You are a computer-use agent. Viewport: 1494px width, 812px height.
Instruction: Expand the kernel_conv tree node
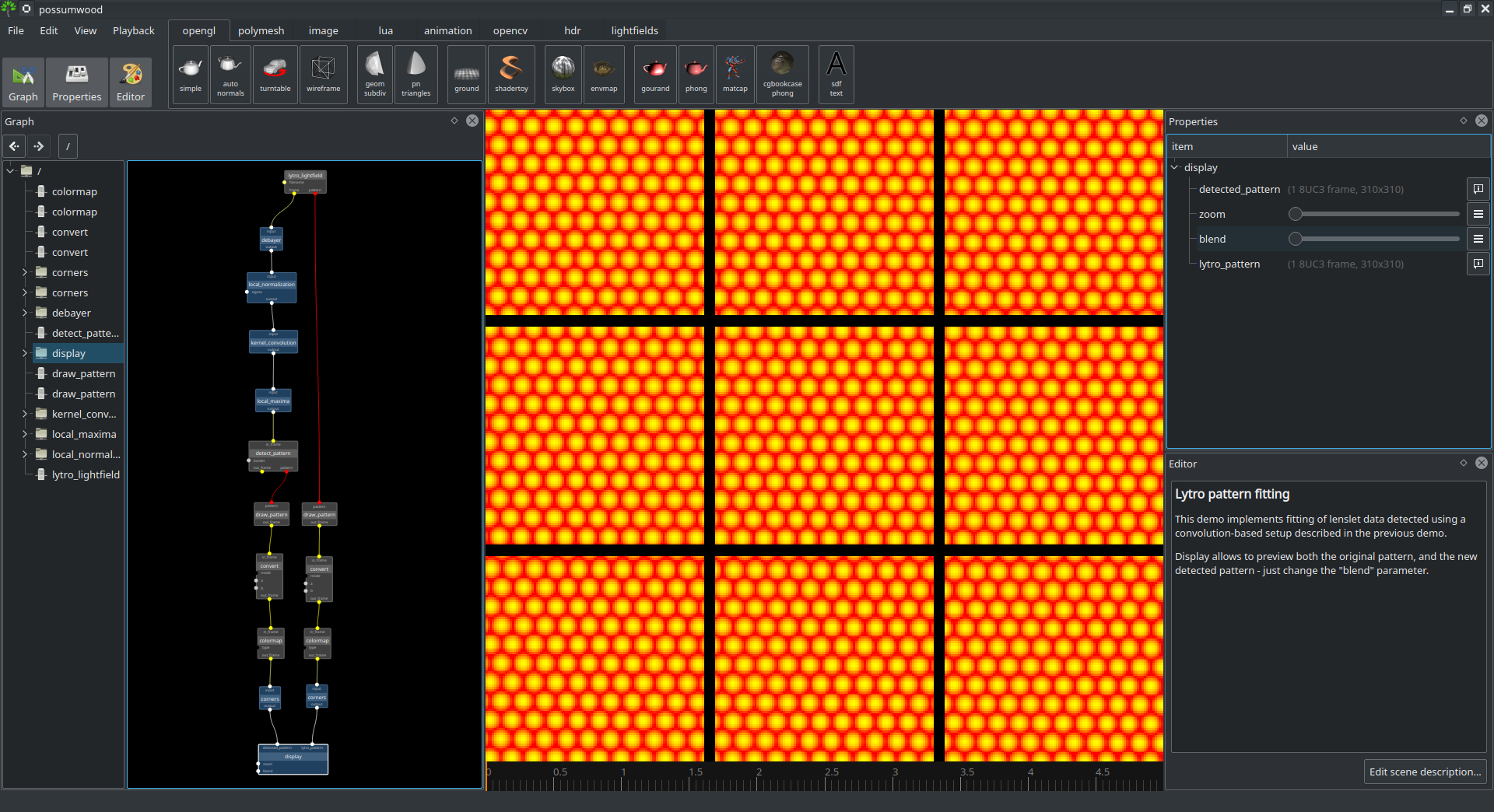[25, 414]
